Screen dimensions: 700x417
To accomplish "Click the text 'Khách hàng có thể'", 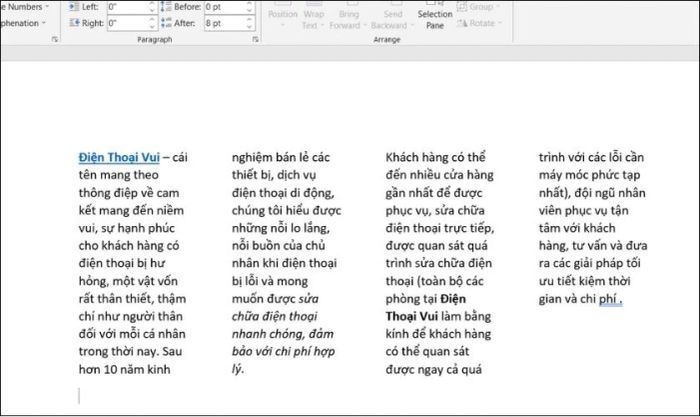I will [435, 158].
